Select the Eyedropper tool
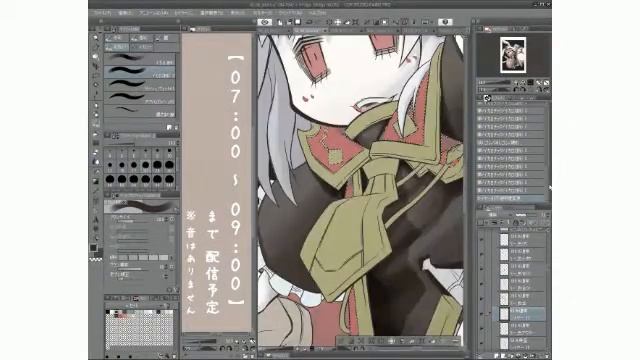The width and height of the screenshot is (640, 360). (96, 94)
